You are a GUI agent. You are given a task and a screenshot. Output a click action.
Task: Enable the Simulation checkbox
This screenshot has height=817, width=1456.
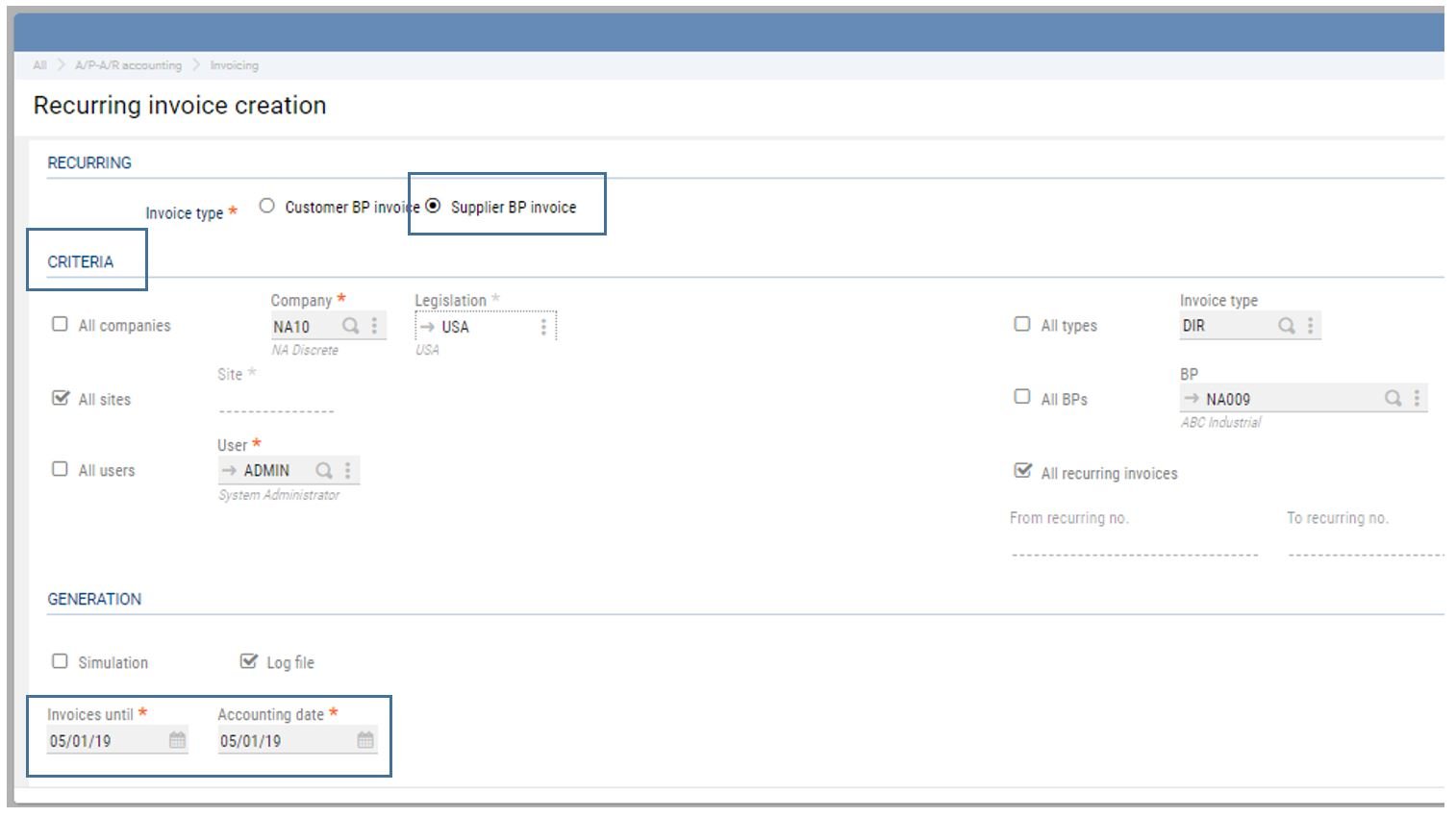point(59,660)
